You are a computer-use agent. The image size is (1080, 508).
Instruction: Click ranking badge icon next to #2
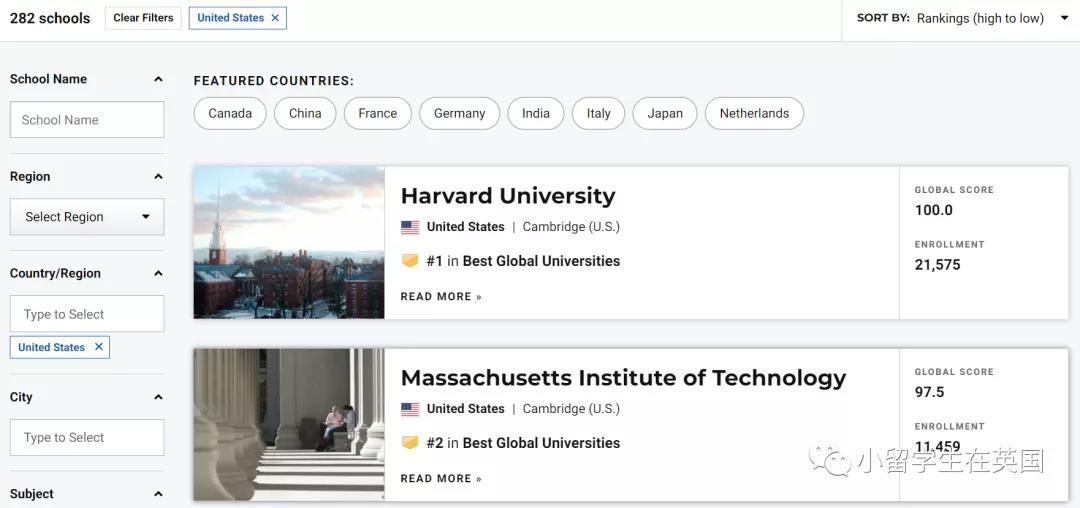tap(410, 443)
